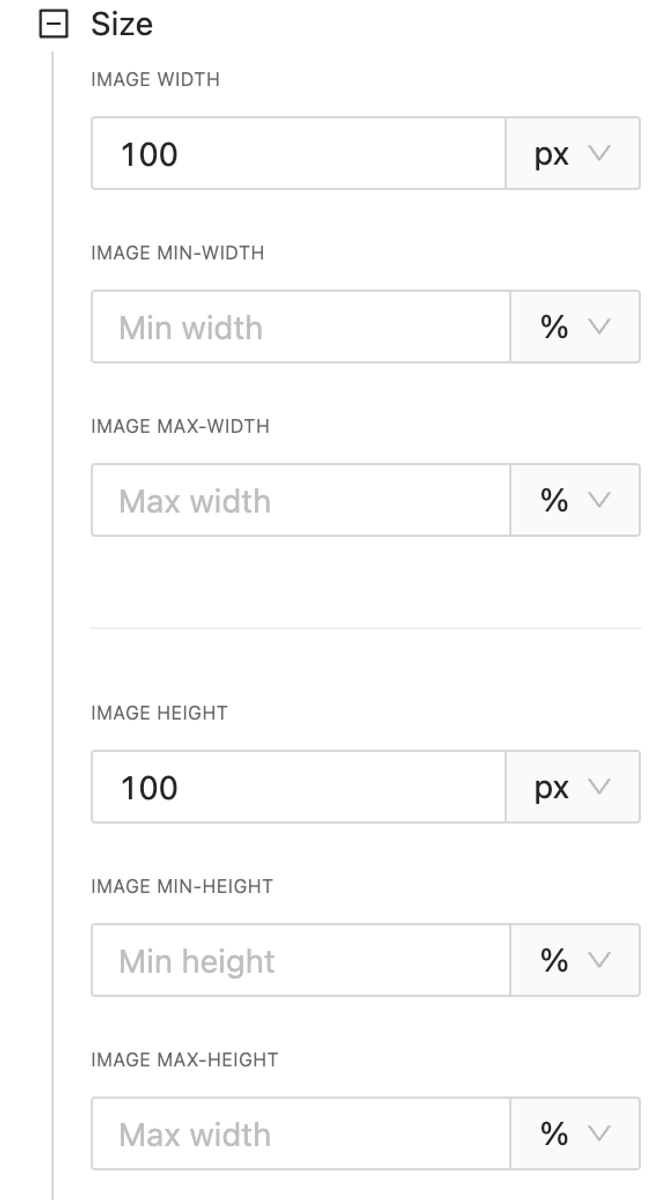Open the Image Min-Width % unit dropdown
670x1200 pixels.
(575, 327)
